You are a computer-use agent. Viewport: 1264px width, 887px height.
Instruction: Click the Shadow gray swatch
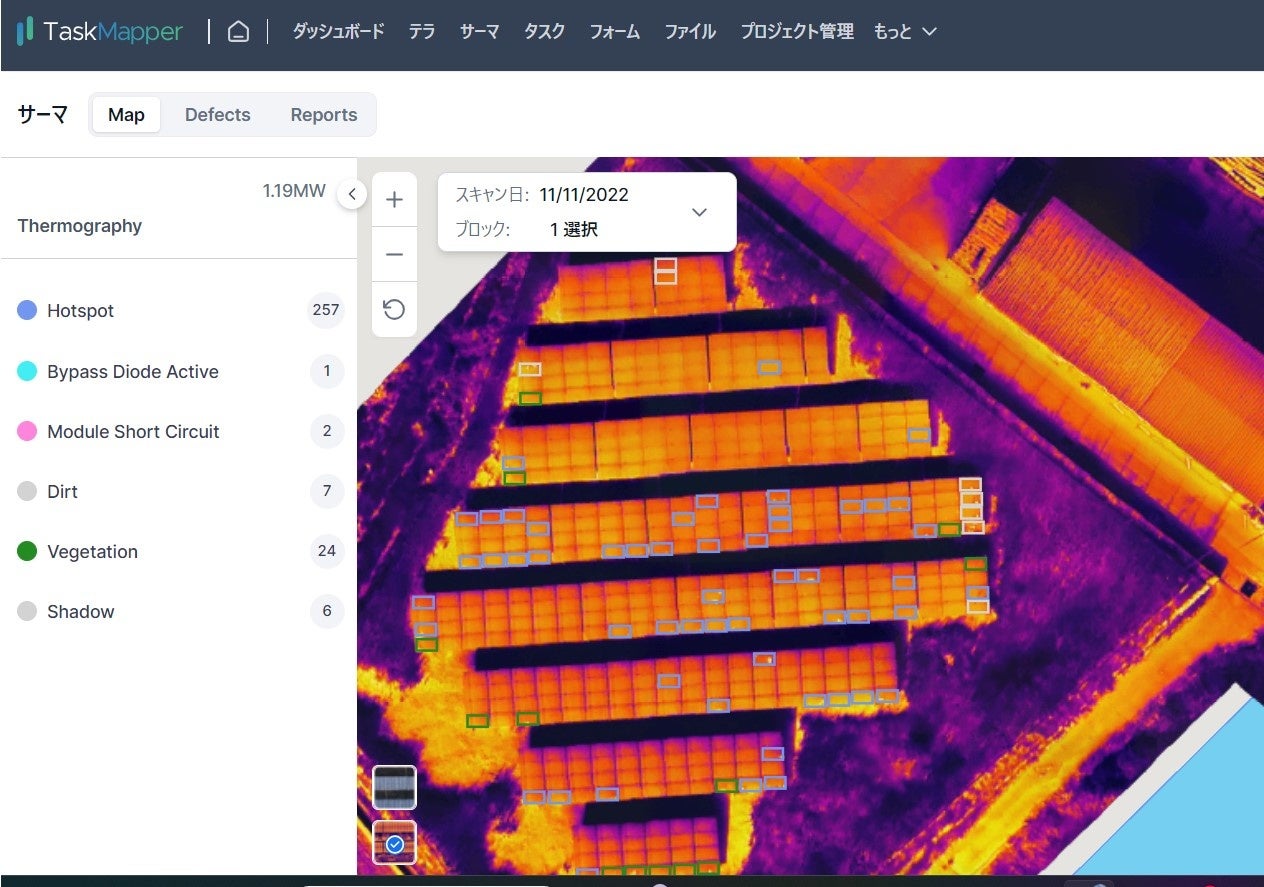pos(28,611)
